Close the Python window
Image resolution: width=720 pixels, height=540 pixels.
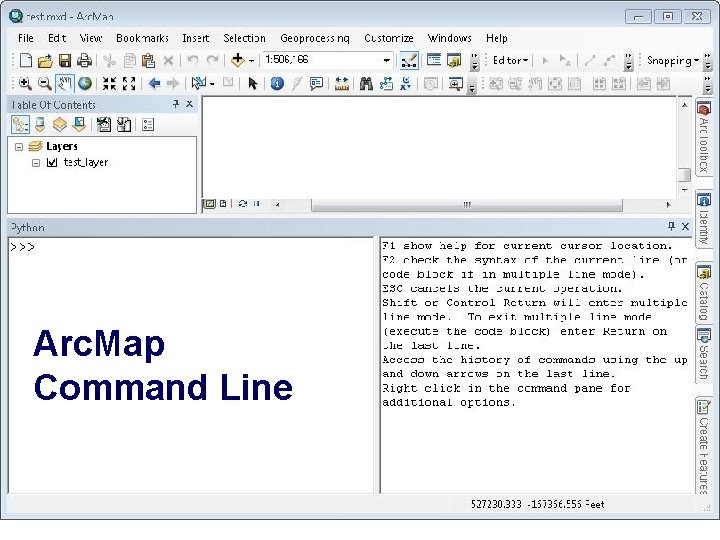tap(685, 226)
